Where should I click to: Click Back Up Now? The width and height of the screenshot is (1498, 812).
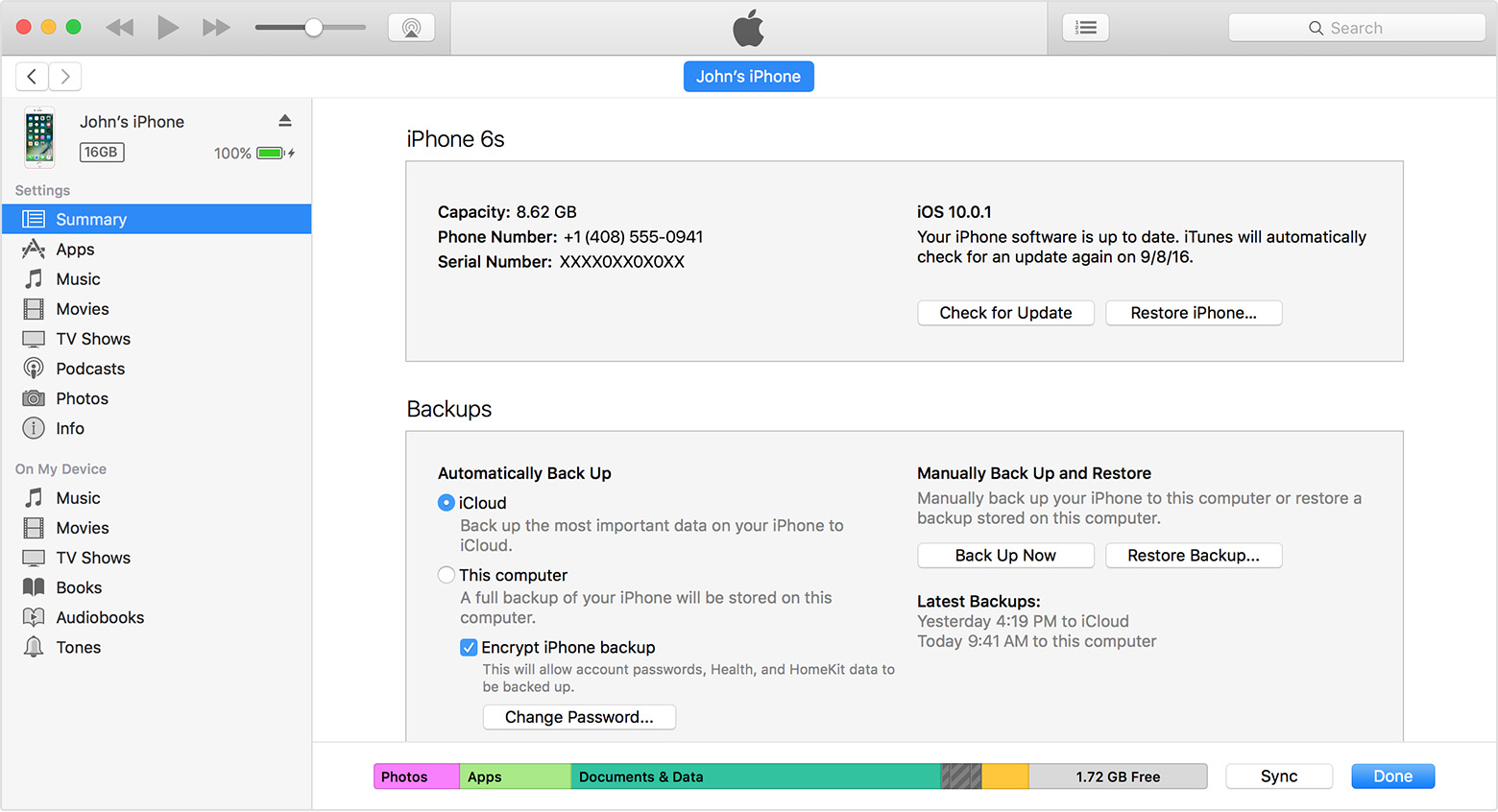[1004, 555]
